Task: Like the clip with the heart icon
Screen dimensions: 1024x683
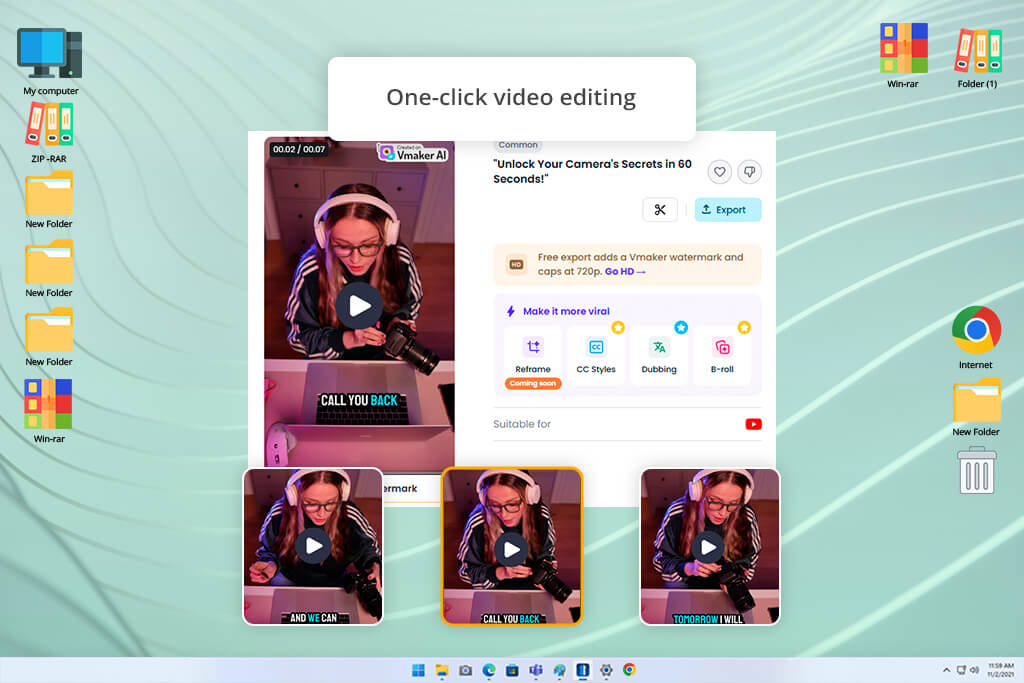Action: pyautogui.click(x=719, y=172)
